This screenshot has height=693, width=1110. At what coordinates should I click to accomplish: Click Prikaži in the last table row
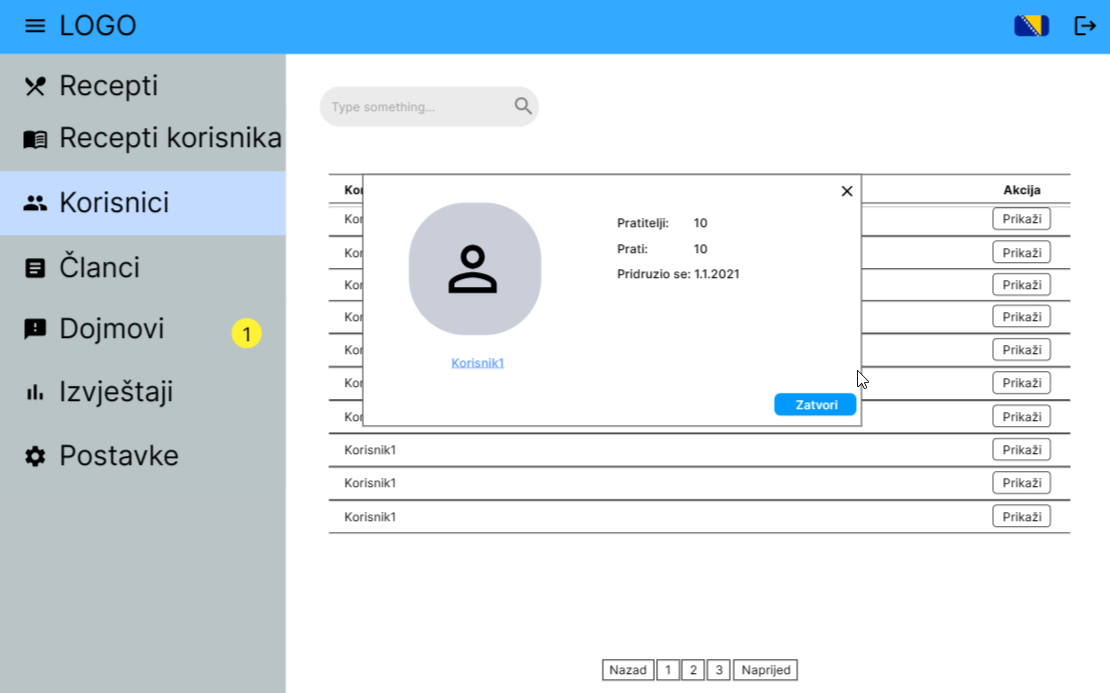(1021, 516)
